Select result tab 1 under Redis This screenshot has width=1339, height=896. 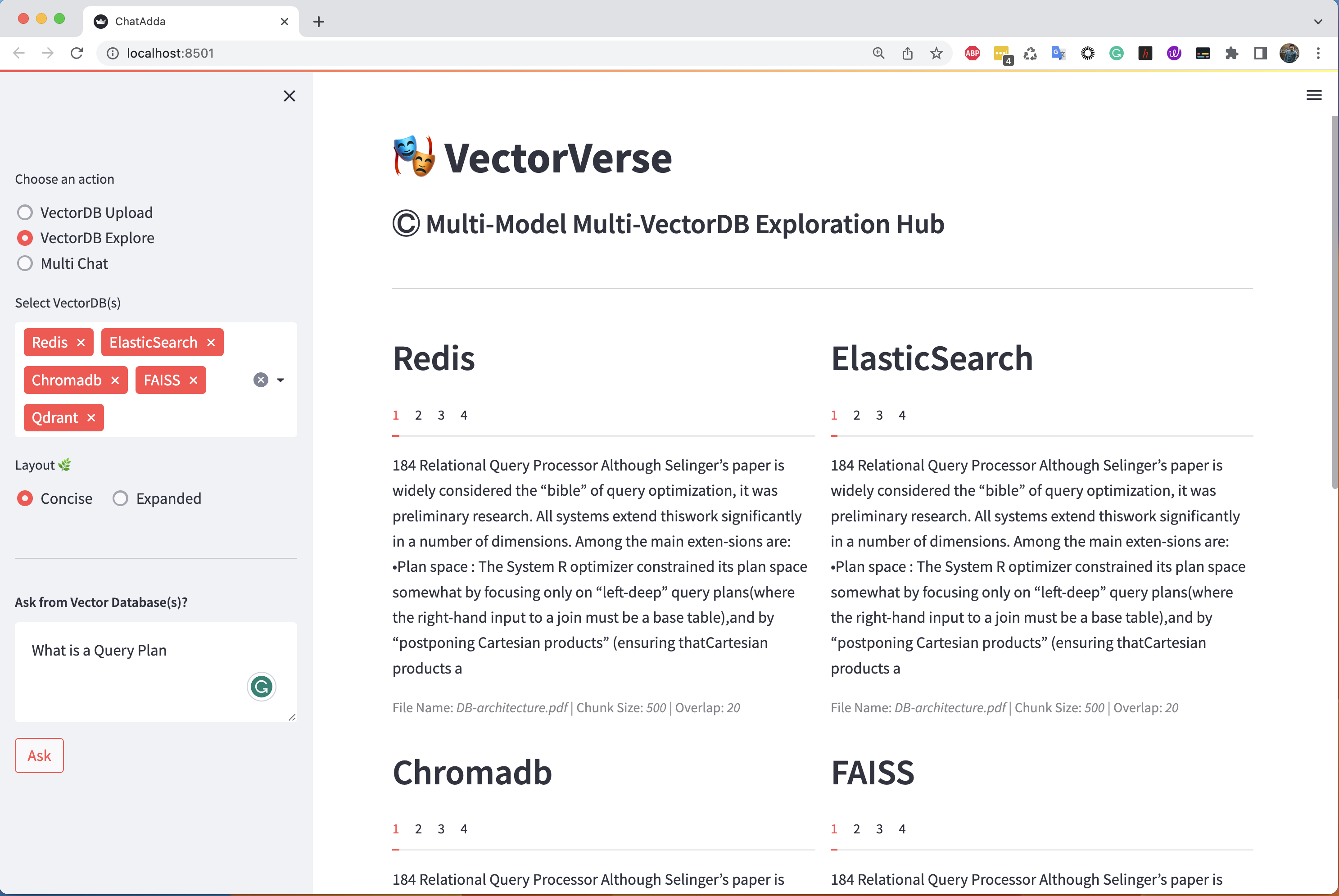point(395,415)
